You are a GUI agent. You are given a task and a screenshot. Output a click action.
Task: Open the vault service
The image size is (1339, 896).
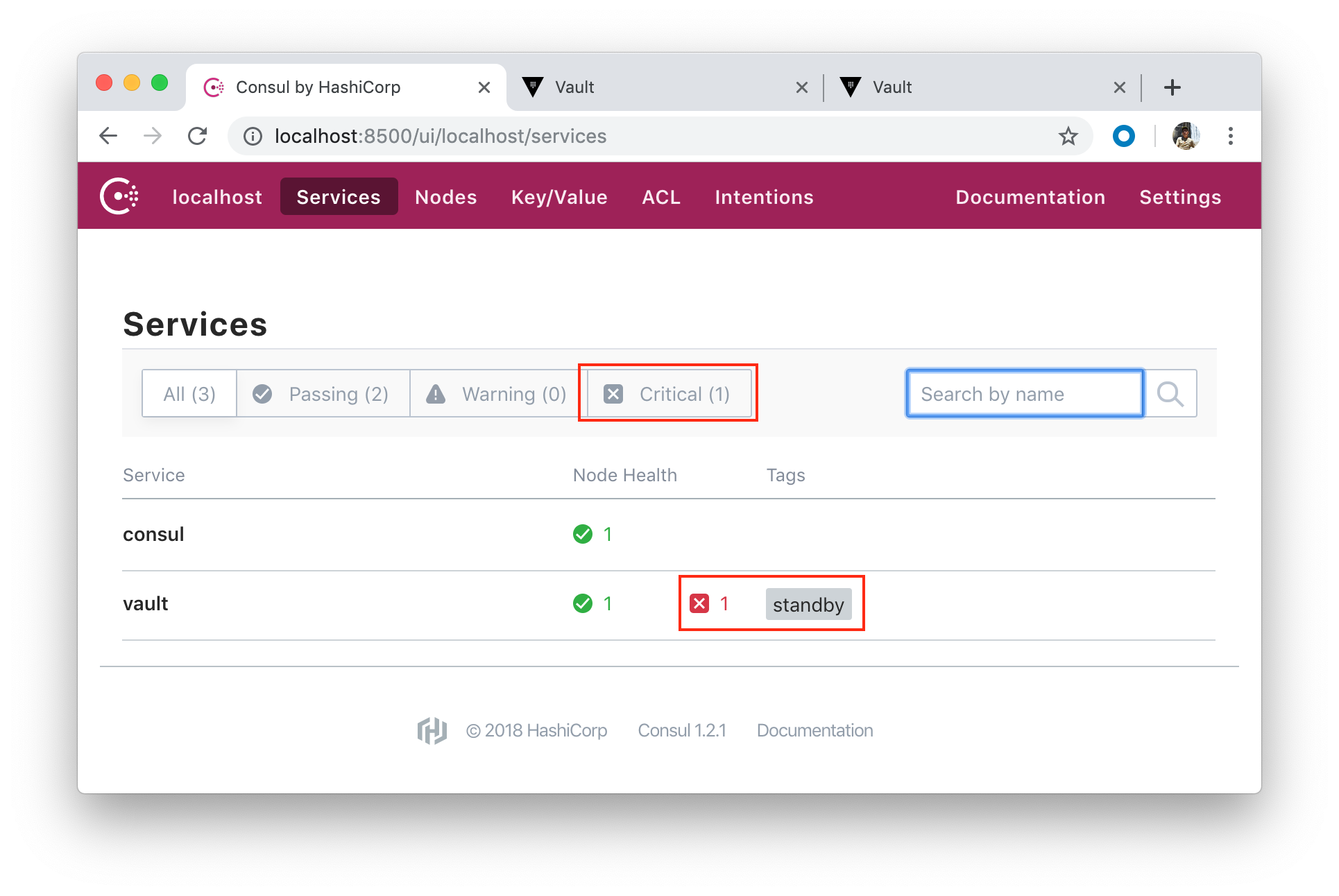(x=145, y=603)
